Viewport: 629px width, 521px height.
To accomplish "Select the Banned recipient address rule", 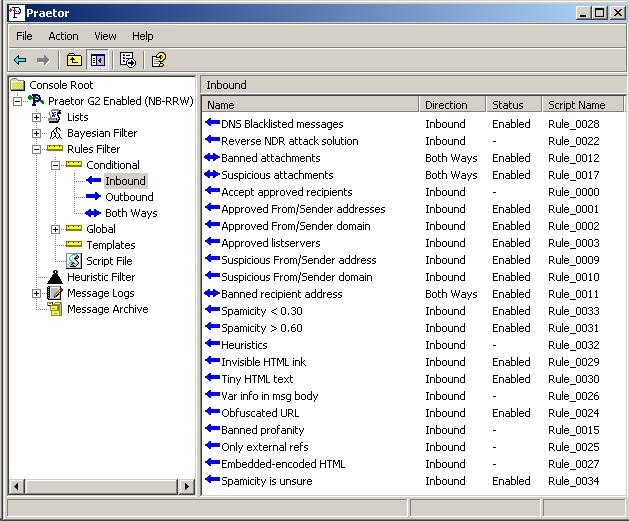I will point(282,294).
